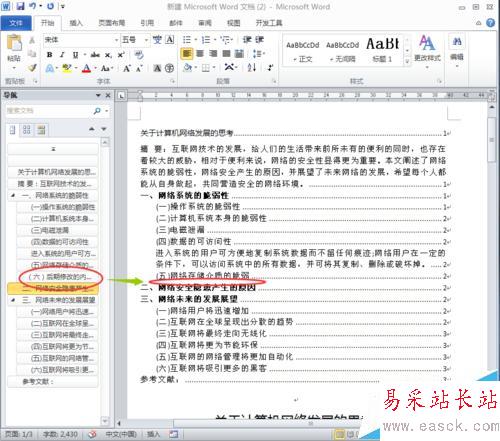This screenshot has width=500, height=441.
Task: Open the borders dropdown arrow
Action: [x=214, y=68]
